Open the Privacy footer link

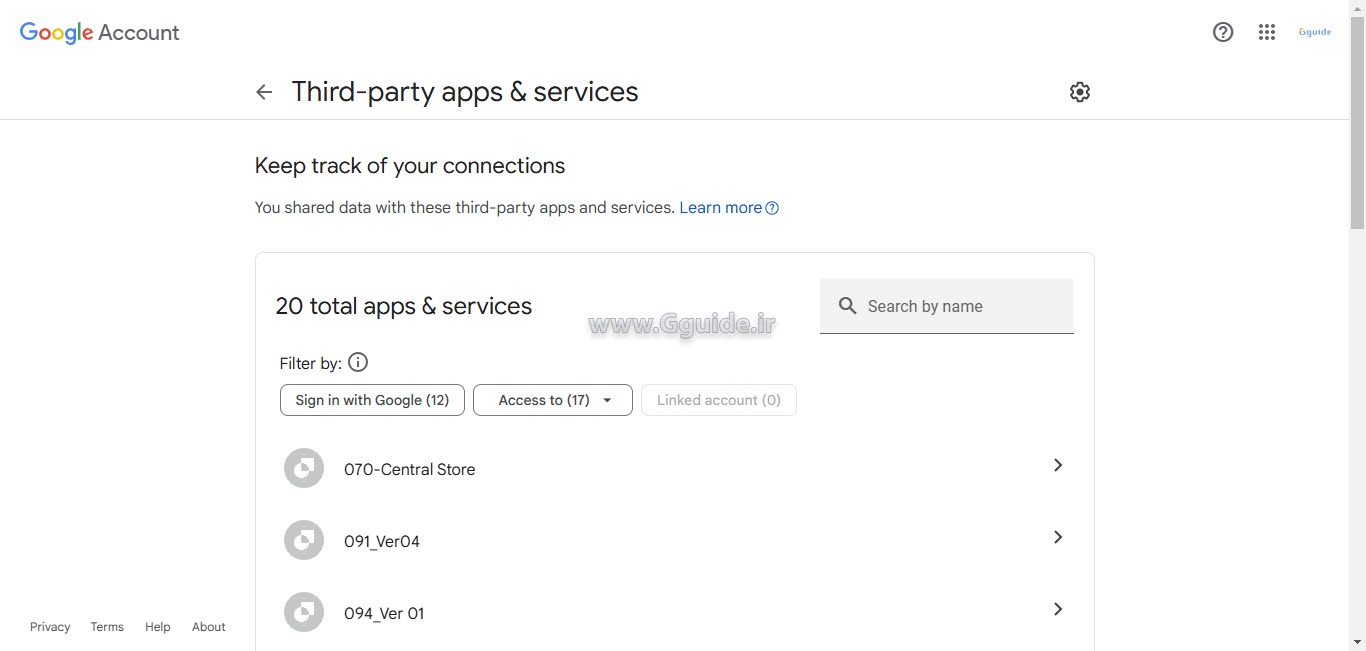(50, 627)
